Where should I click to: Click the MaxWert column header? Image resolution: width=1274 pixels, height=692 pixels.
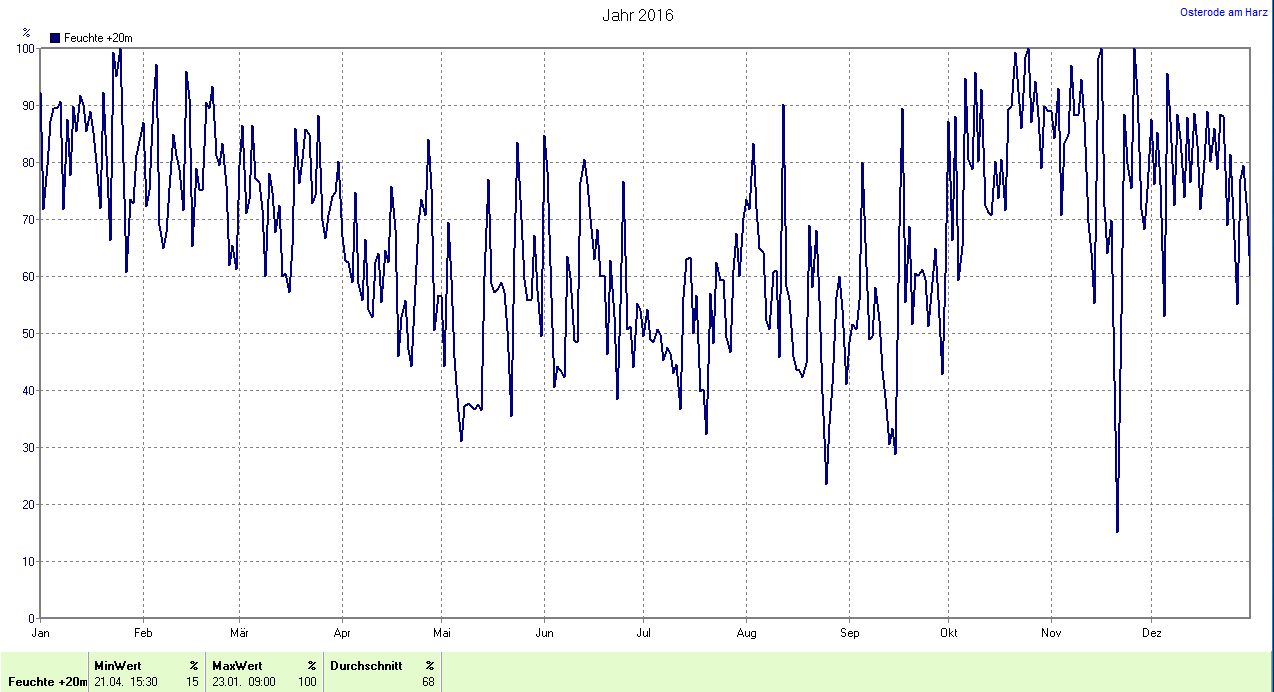(x=237, y=665)
